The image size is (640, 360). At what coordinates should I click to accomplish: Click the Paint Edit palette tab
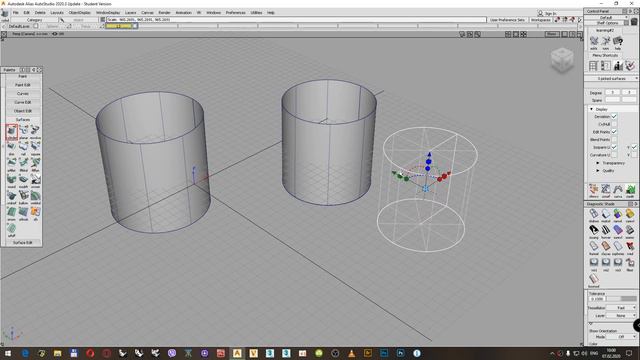coord(22,85)
